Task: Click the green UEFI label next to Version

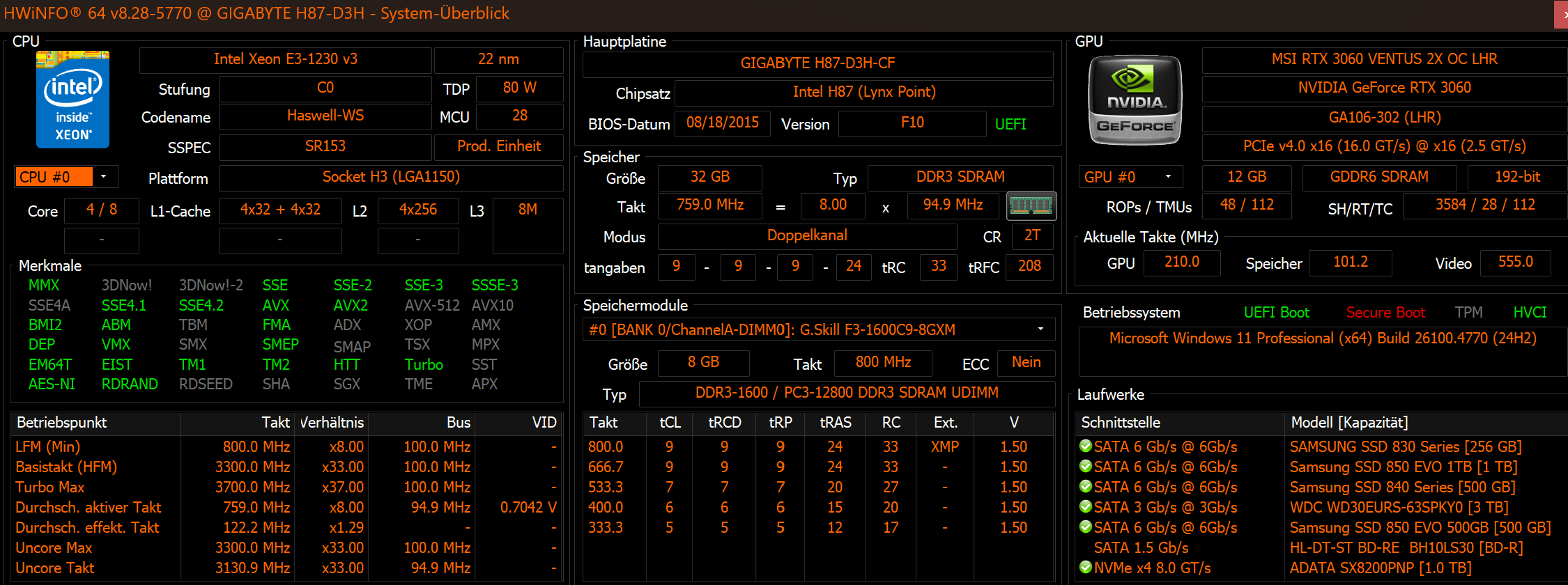Action: click(1010, 124)
